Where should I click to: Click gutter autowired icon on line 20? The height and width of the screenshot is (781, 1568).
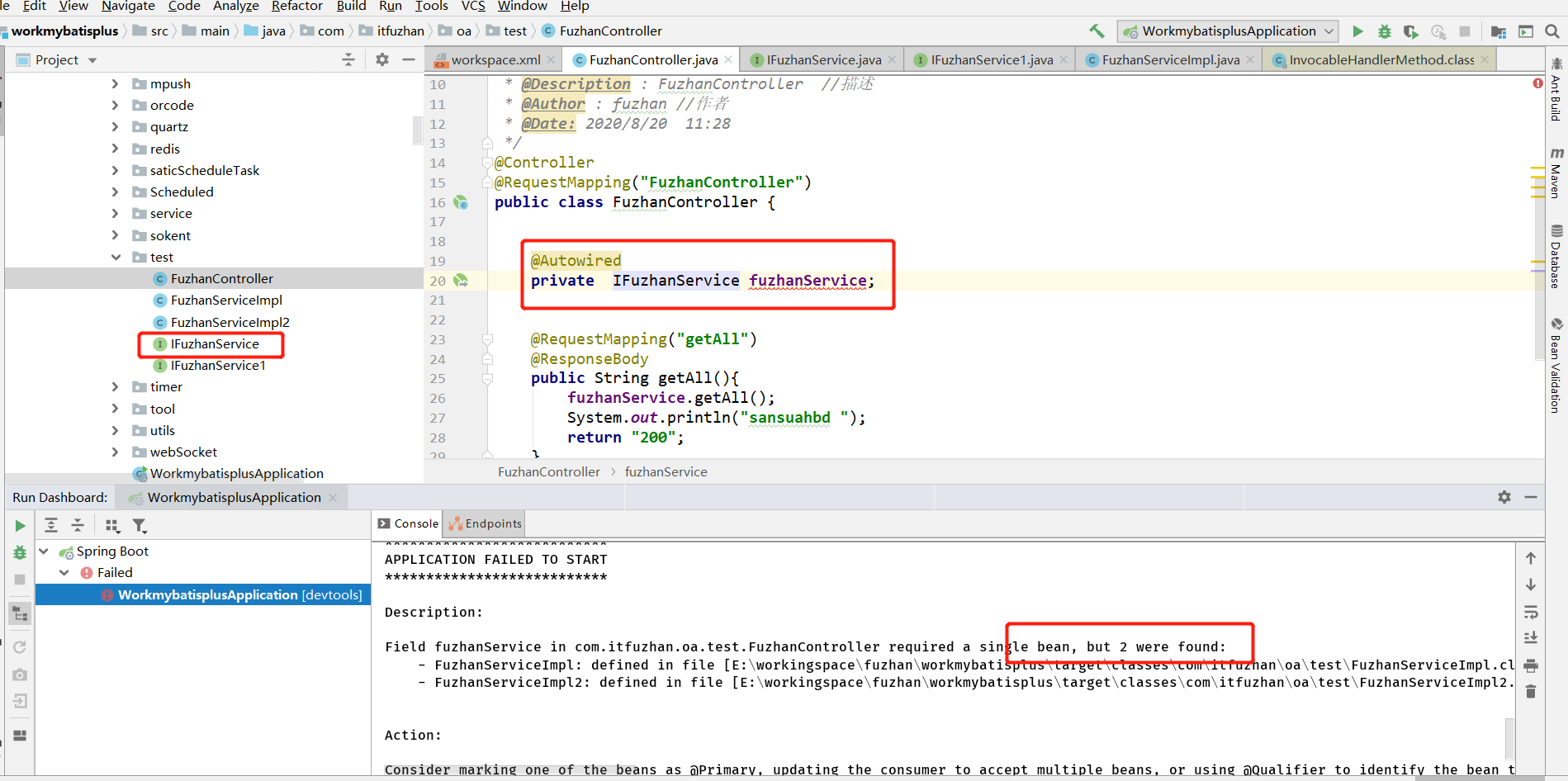461,281
